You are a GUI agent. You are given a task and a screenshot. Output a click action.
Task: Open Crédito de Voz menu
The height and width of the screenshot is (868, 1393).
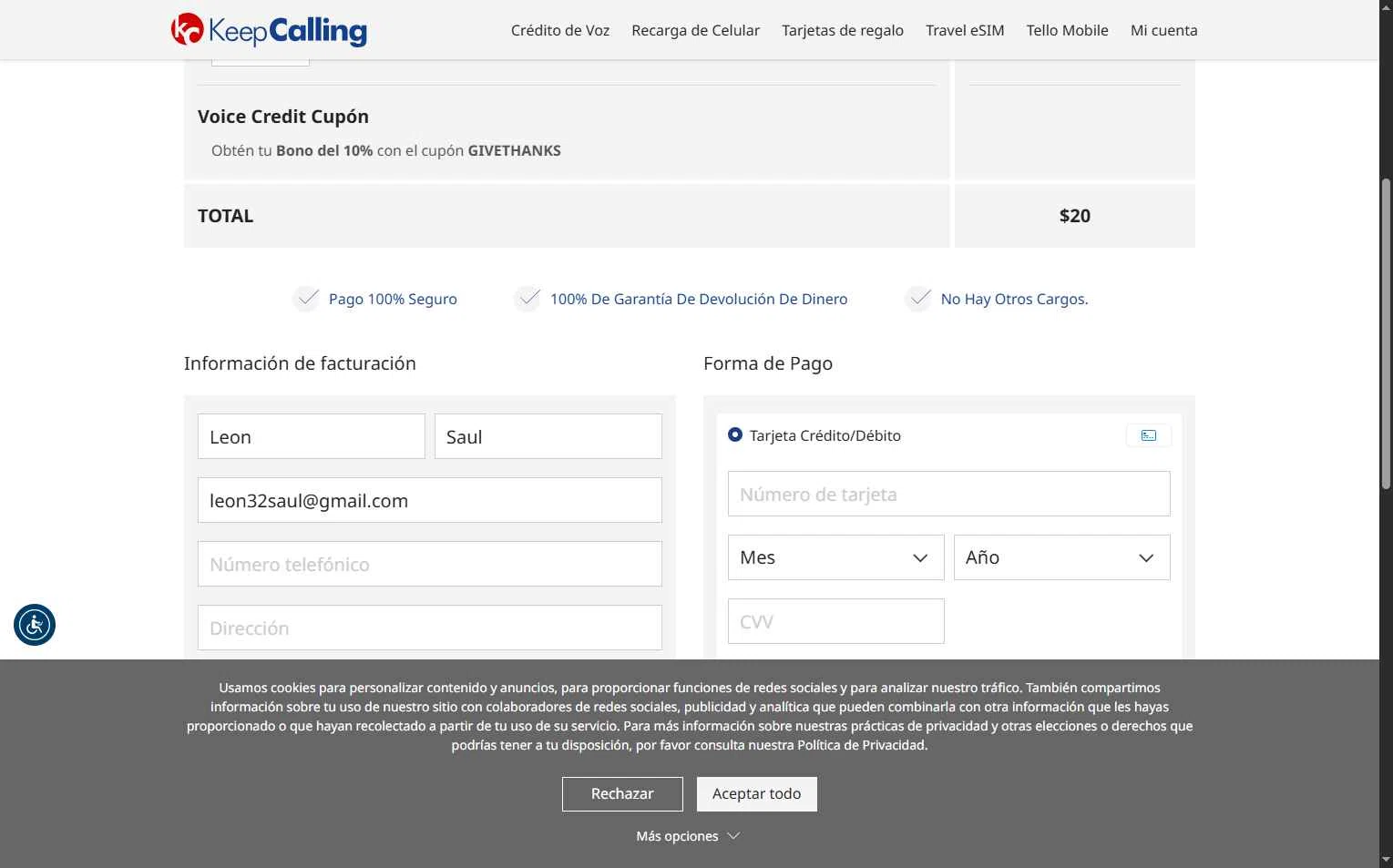coord(560,30)
